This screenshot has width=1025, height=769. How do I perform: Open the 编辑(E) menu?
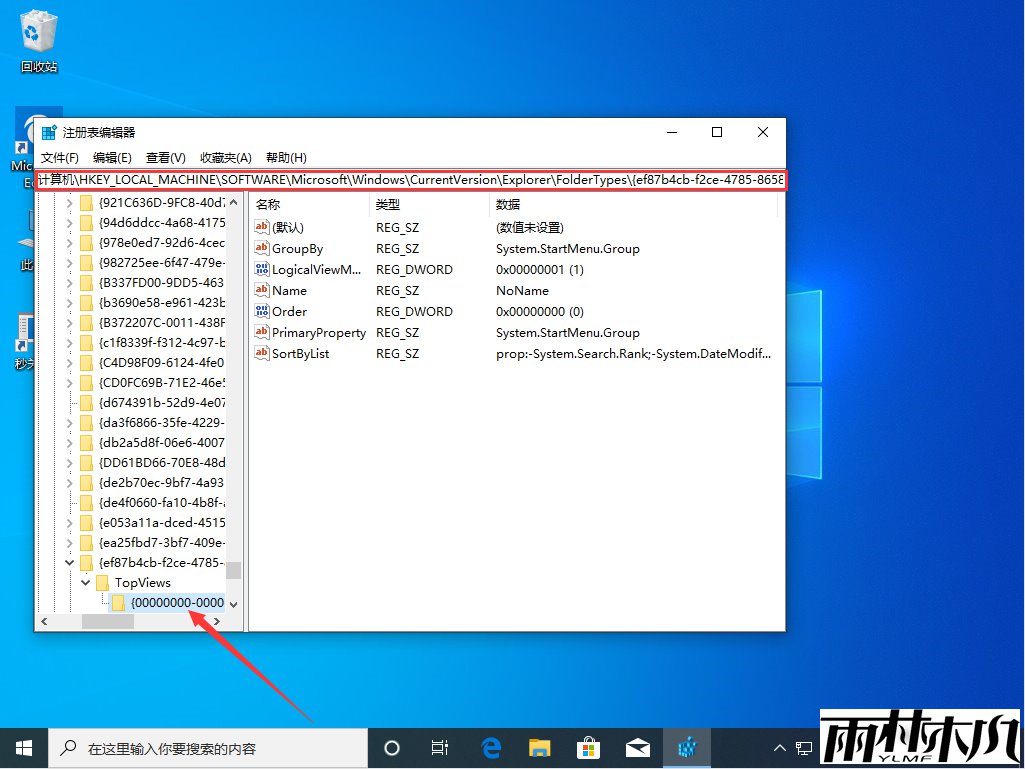[x=112, y=157]
